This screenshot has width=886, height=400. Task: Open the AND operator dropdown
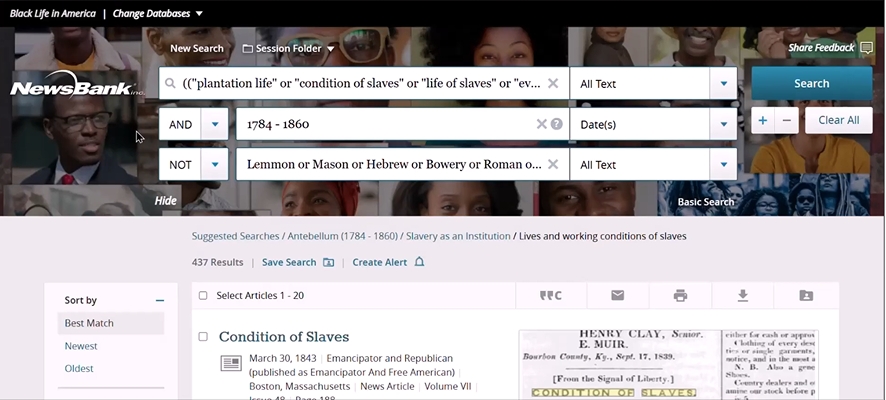[x=215, y=124]
